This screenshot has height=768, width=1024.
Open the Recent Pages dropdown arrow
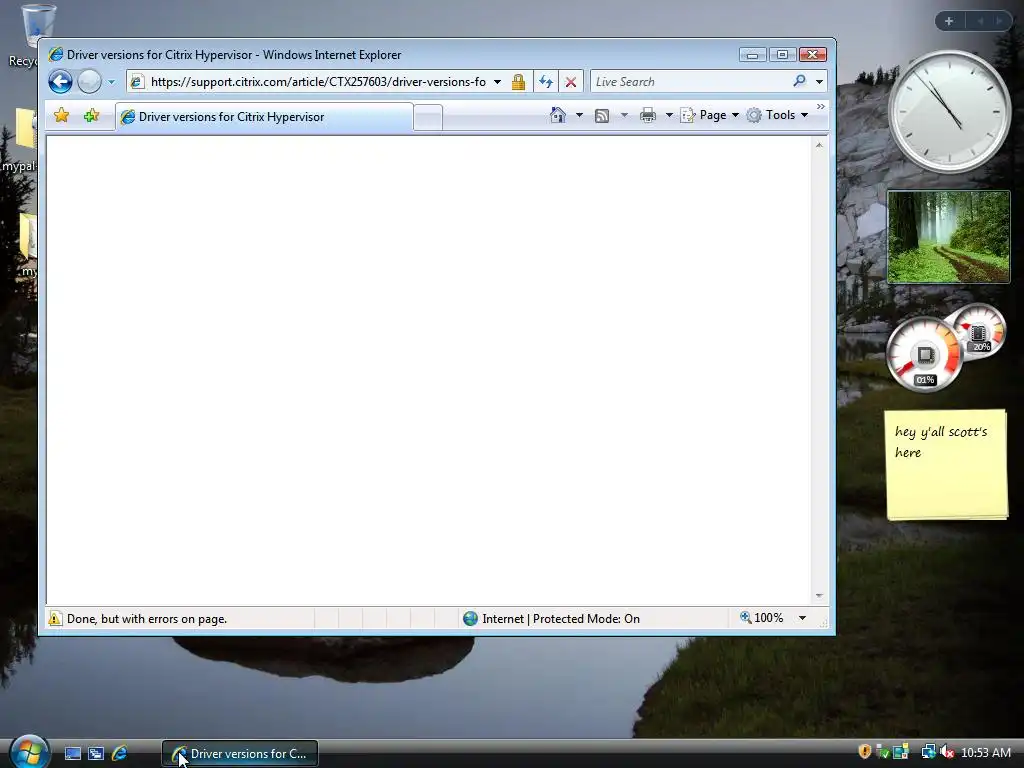(111, 82)
